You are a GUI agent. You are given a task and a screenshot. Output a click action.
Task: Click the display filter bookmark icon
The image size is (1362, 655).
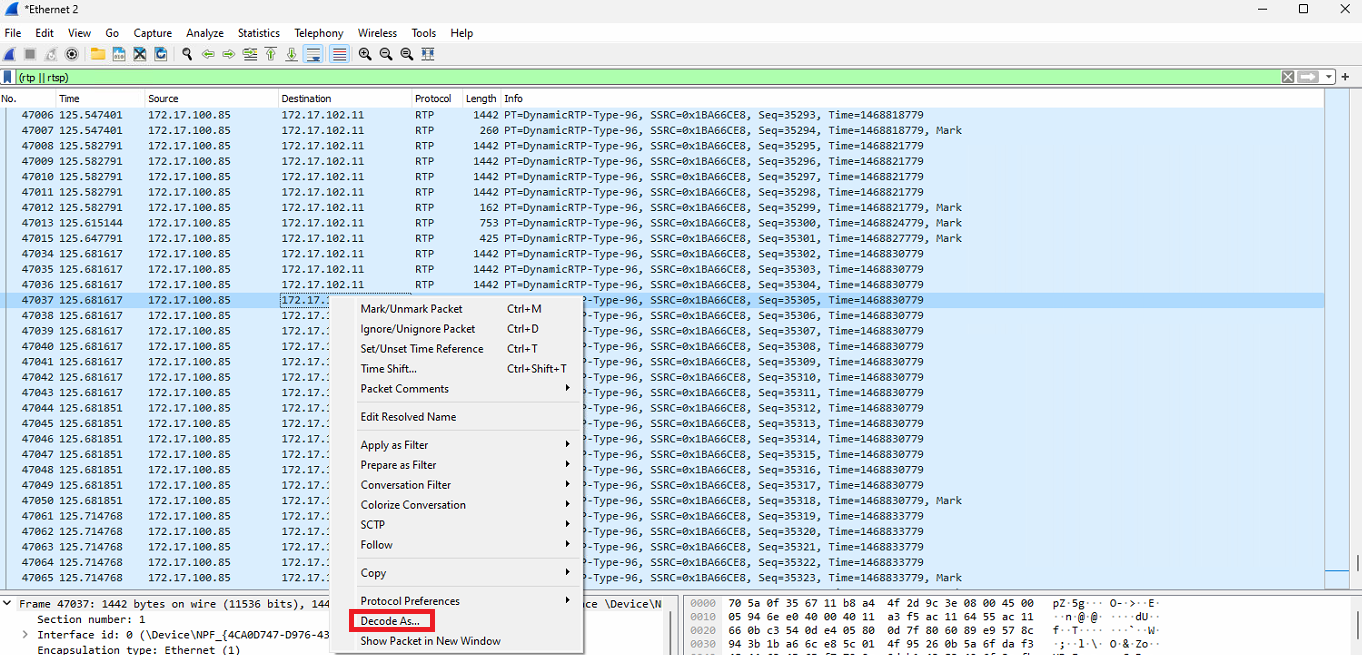[x=8, y=77]
